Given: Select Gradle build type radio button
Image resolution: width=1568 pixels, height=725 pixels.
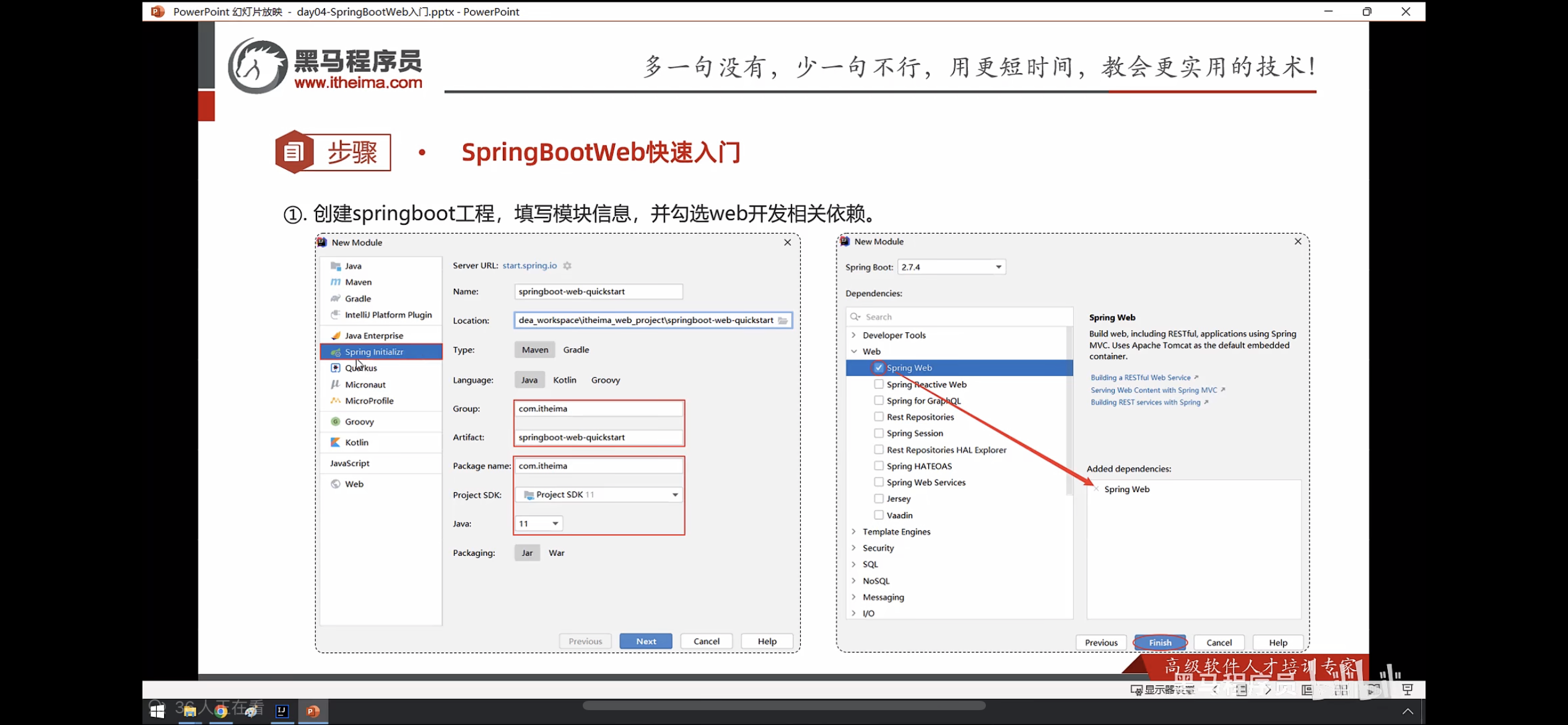Looking at the screenshot, I should 575,349.
